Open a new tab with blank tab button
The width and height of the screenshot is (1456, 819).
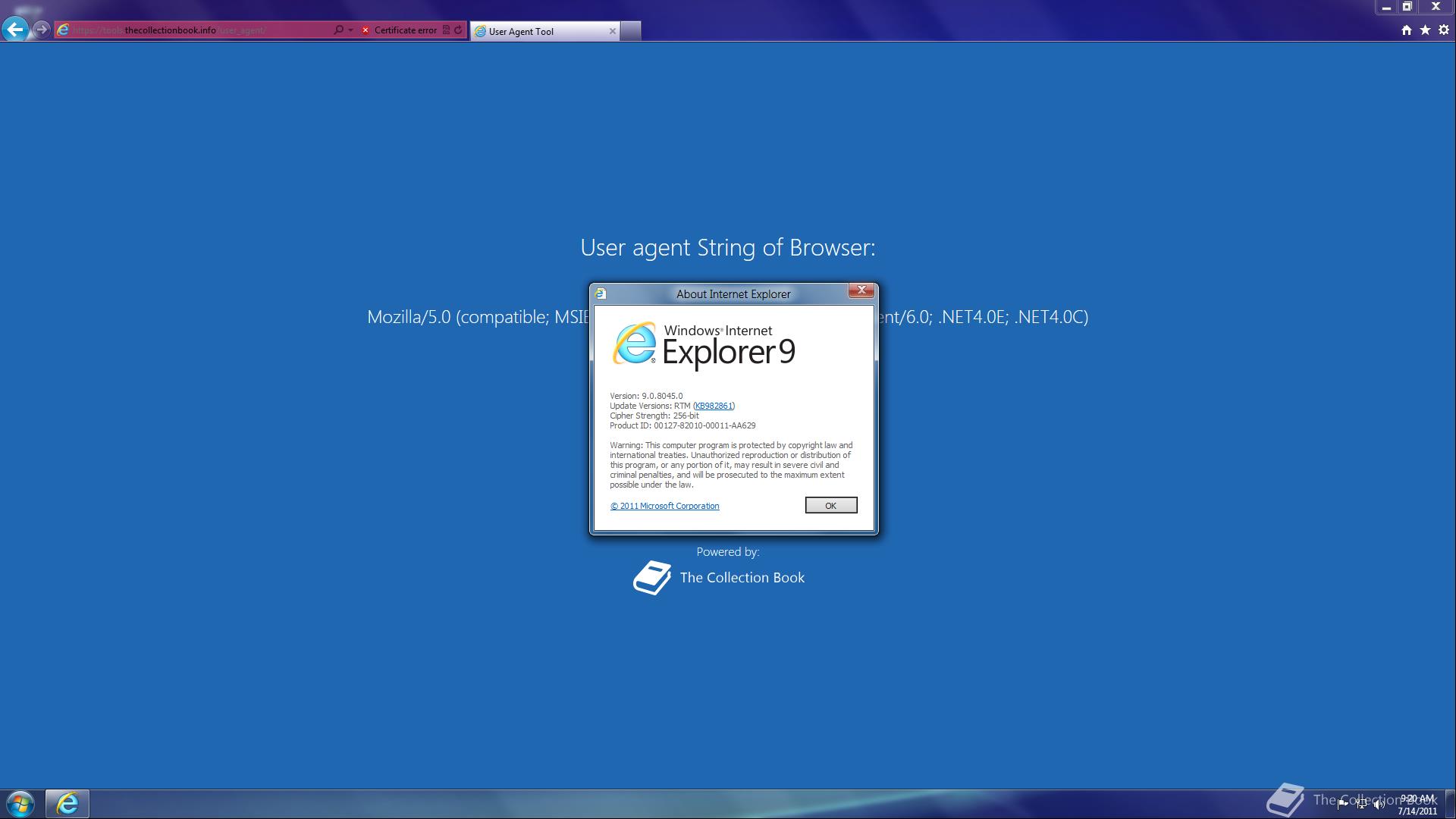pyautogui.click(x=631, y=31)
